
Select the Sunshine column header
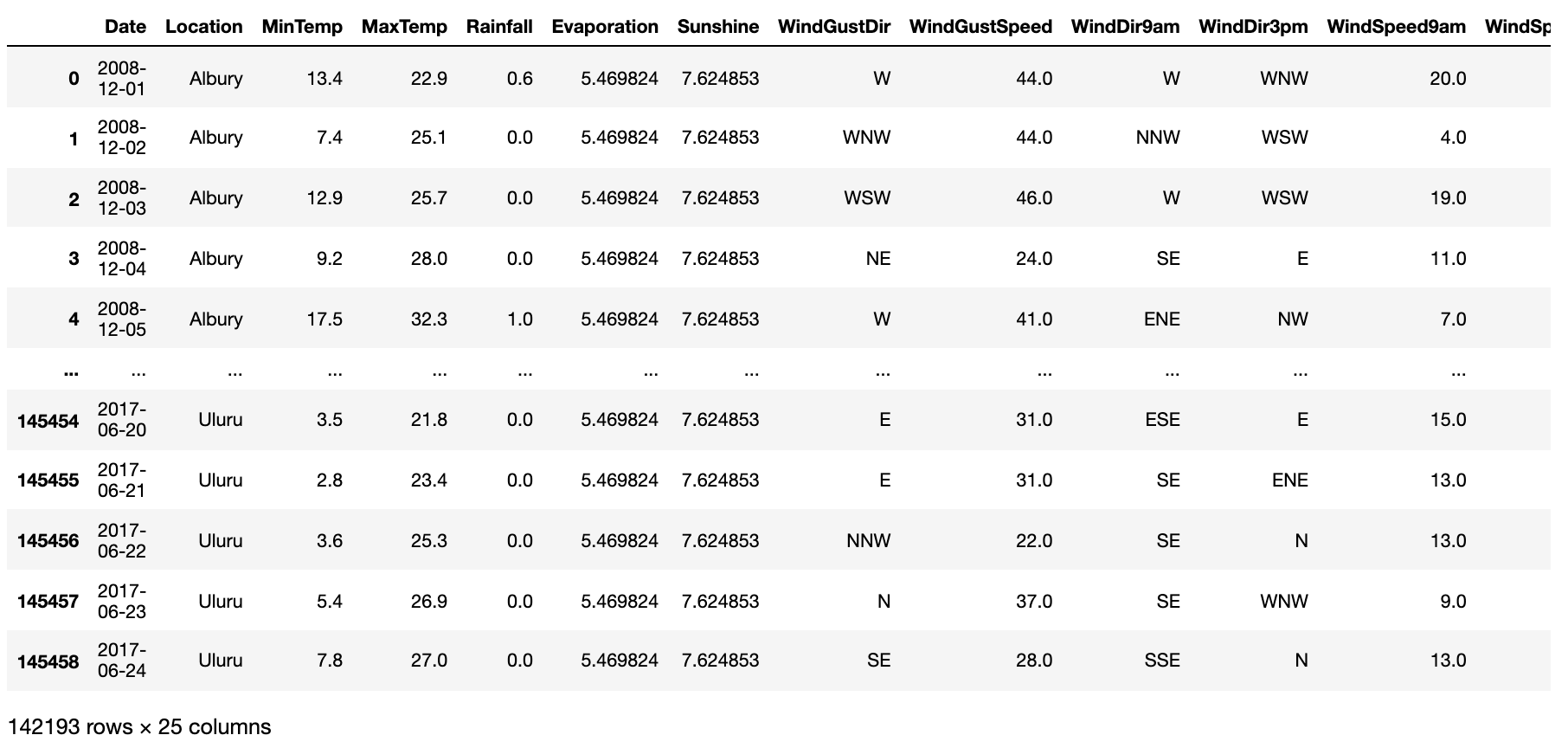pyautogui.click(x=717, y=27)
